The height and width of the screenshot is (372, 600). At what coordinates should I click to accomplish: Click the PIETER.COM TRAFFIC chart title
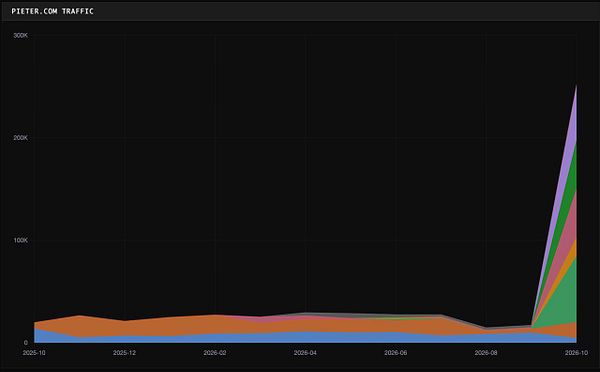[52, 11]
